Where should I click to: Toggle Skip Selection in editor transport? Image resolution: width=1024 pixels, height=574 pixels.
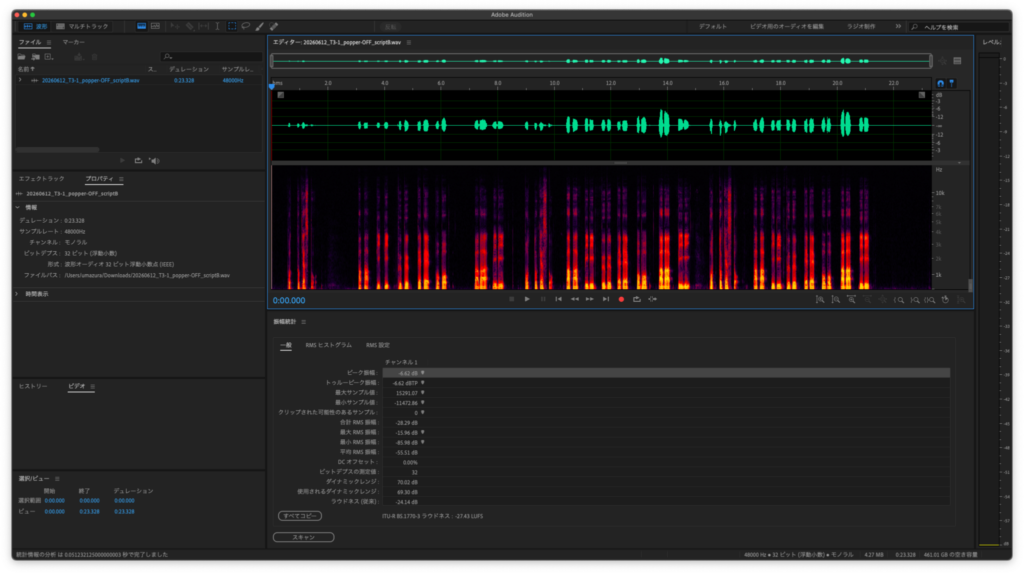click(652, 299)
